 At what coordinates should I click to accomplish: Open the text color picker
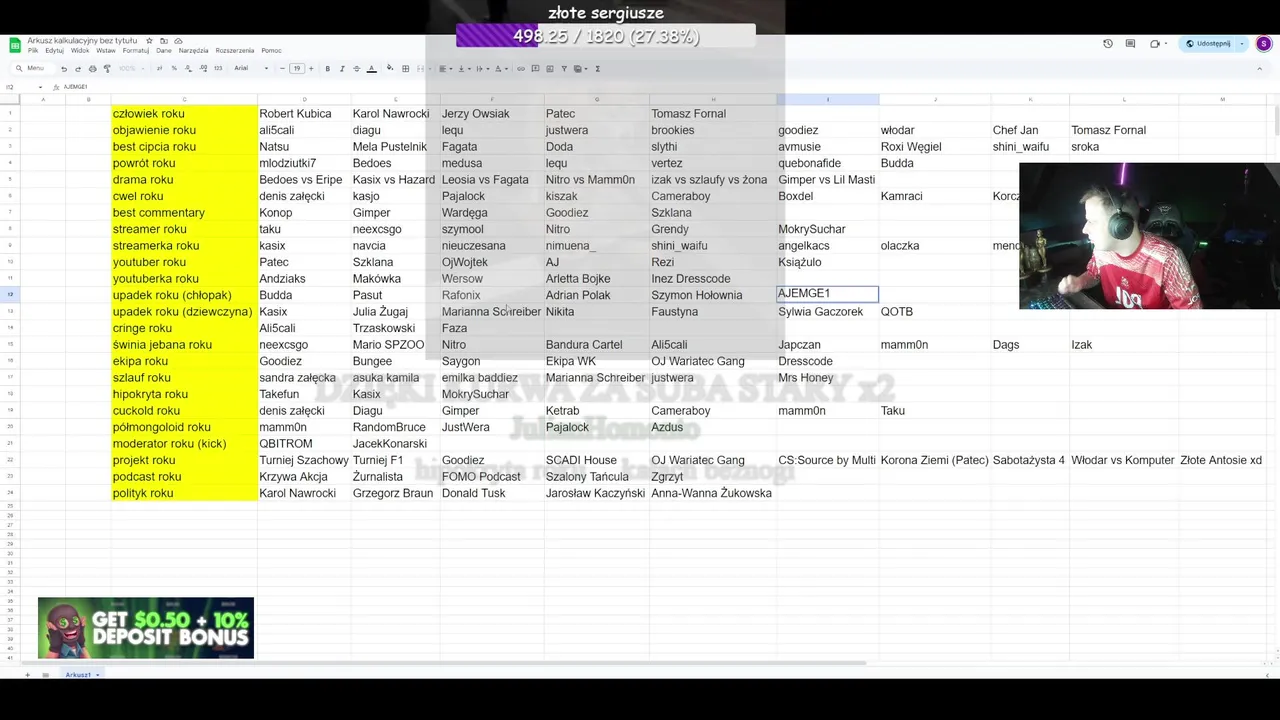tap(371, 69)
